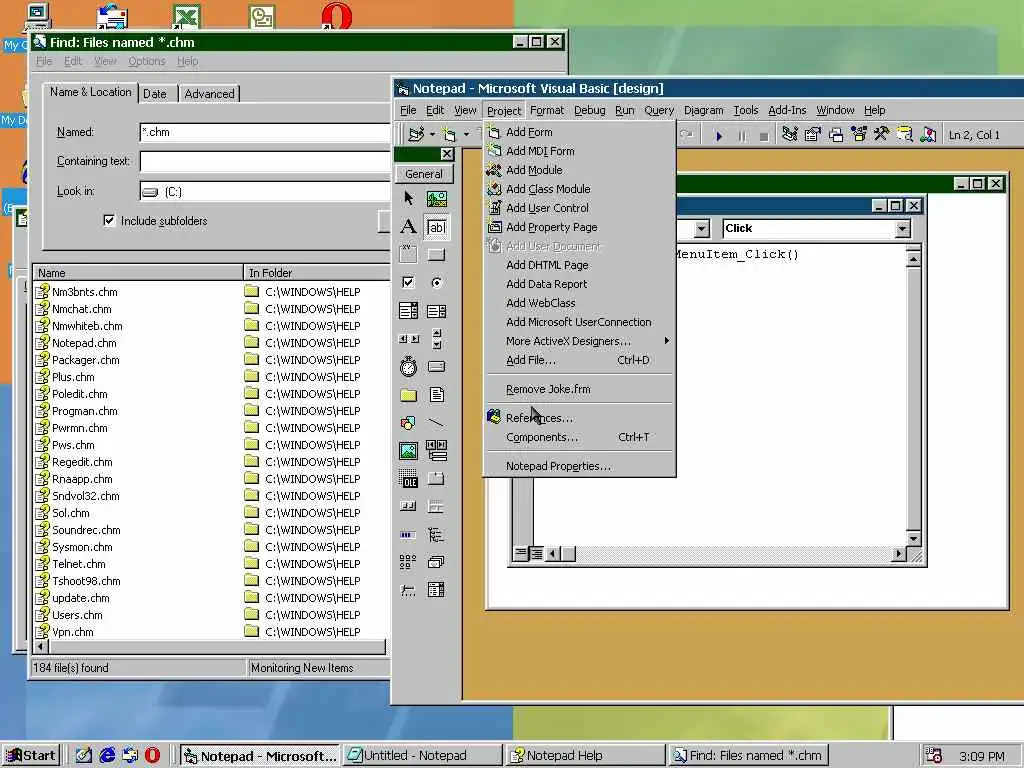Select the ComboBox tool in the toolbox
This screenshot has width=1024, height=768.
coord(409,311)
